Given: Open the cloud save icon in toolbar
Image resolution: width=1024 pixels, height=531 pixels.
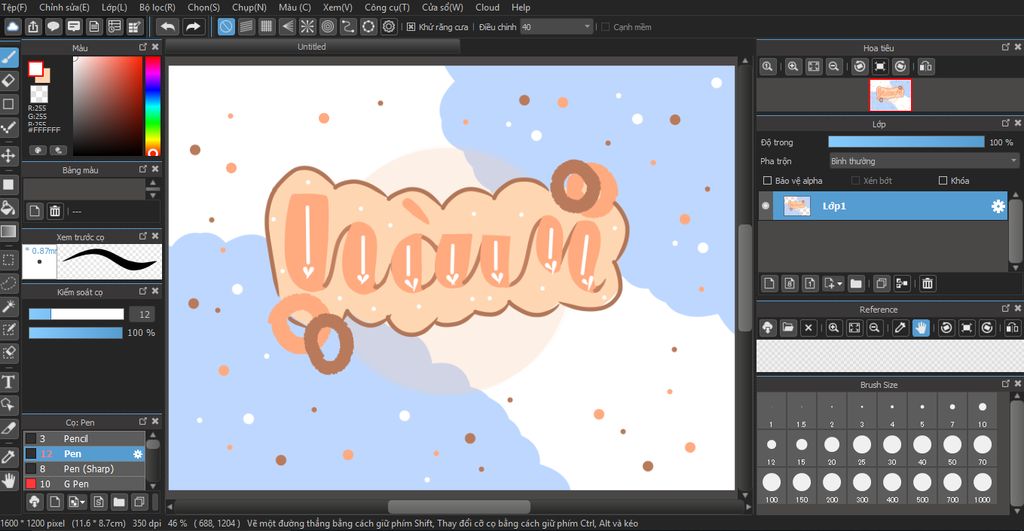Looking at the screenshot, I should (x=12, y=27).
